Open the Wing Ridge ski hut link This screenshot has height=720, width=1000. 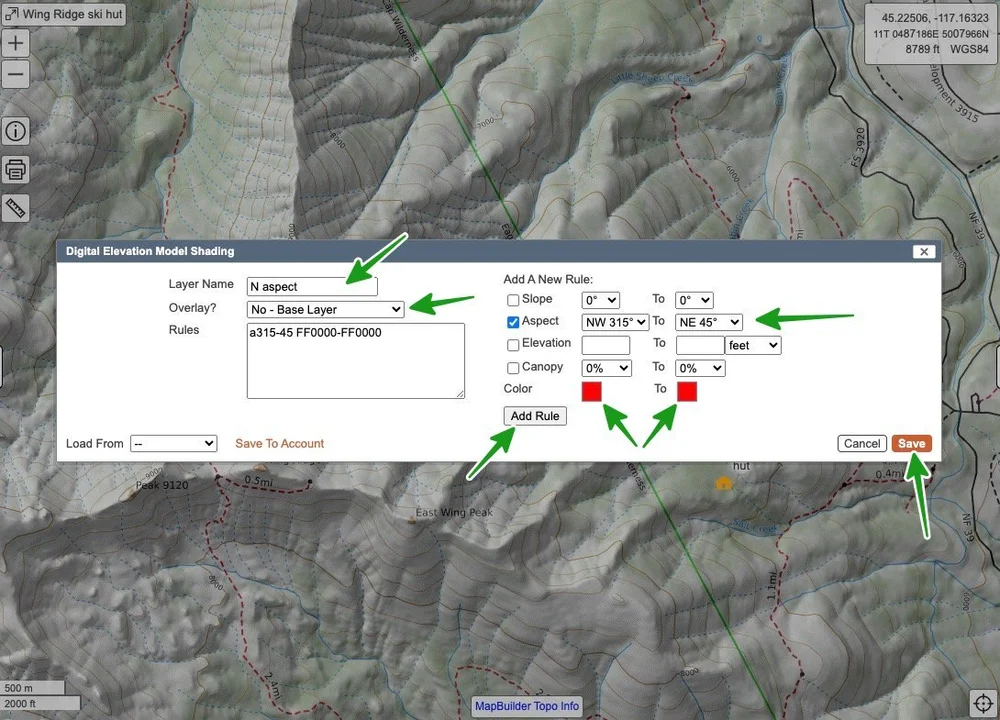coord(64,14)
